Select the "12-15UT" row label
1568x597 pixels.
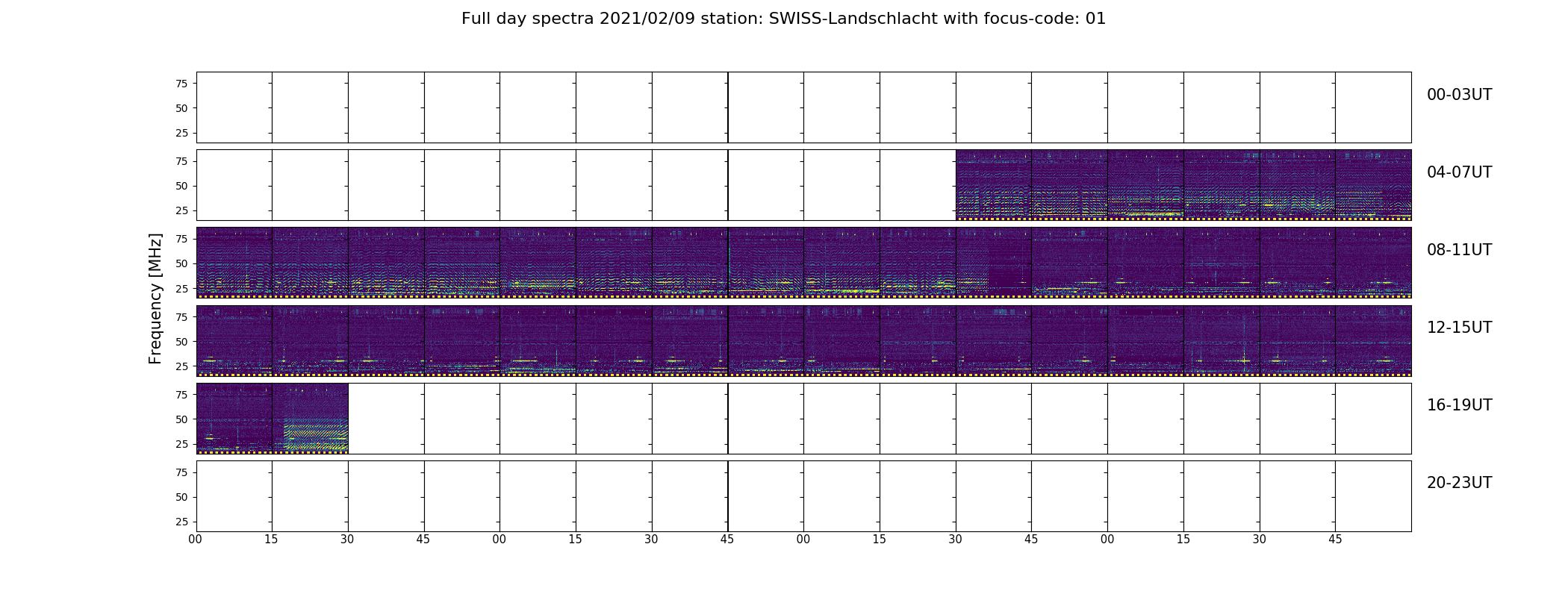click(1459, 328)
